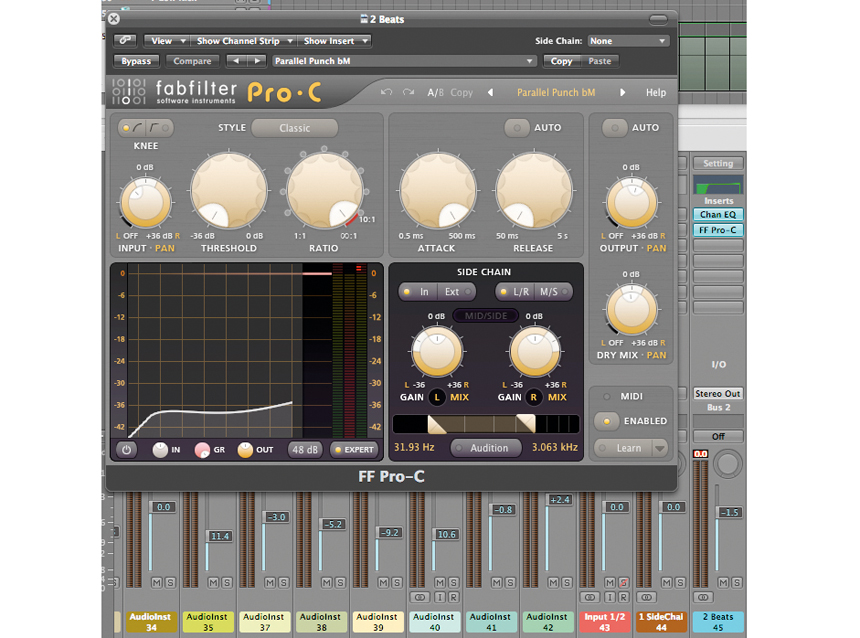Select M/S side chain mode
The height and width of the screenshot is (638, 860).
pos(553,292)
